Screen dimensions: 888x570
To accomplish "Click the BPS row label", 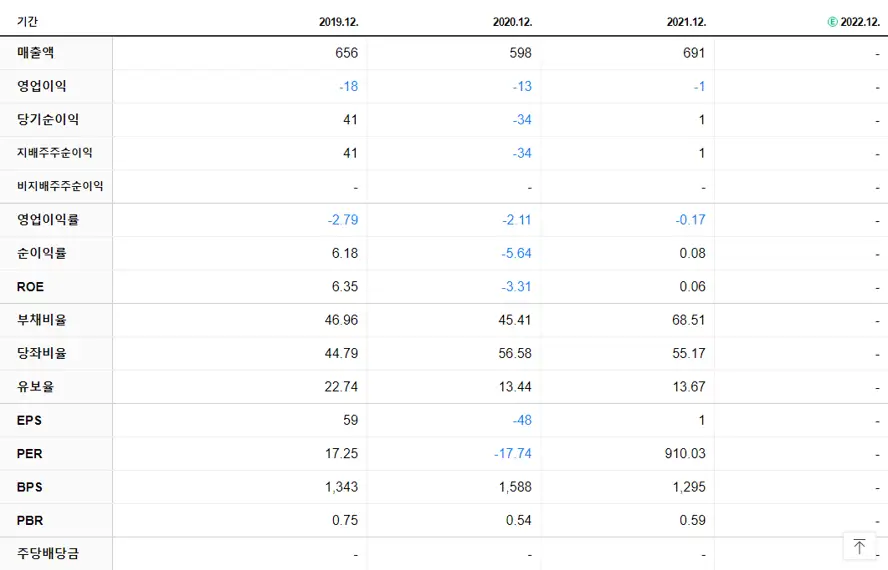I will (x=29, y=487).
